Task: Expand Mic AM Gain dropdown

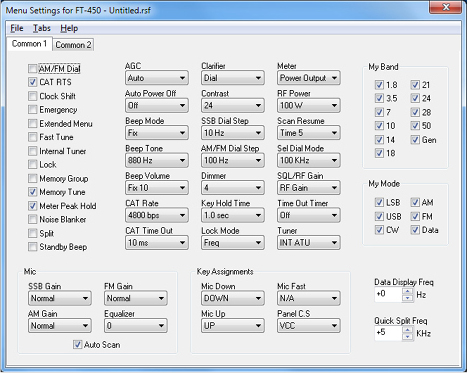Action: pyautogui.click(x=60, y=326)
